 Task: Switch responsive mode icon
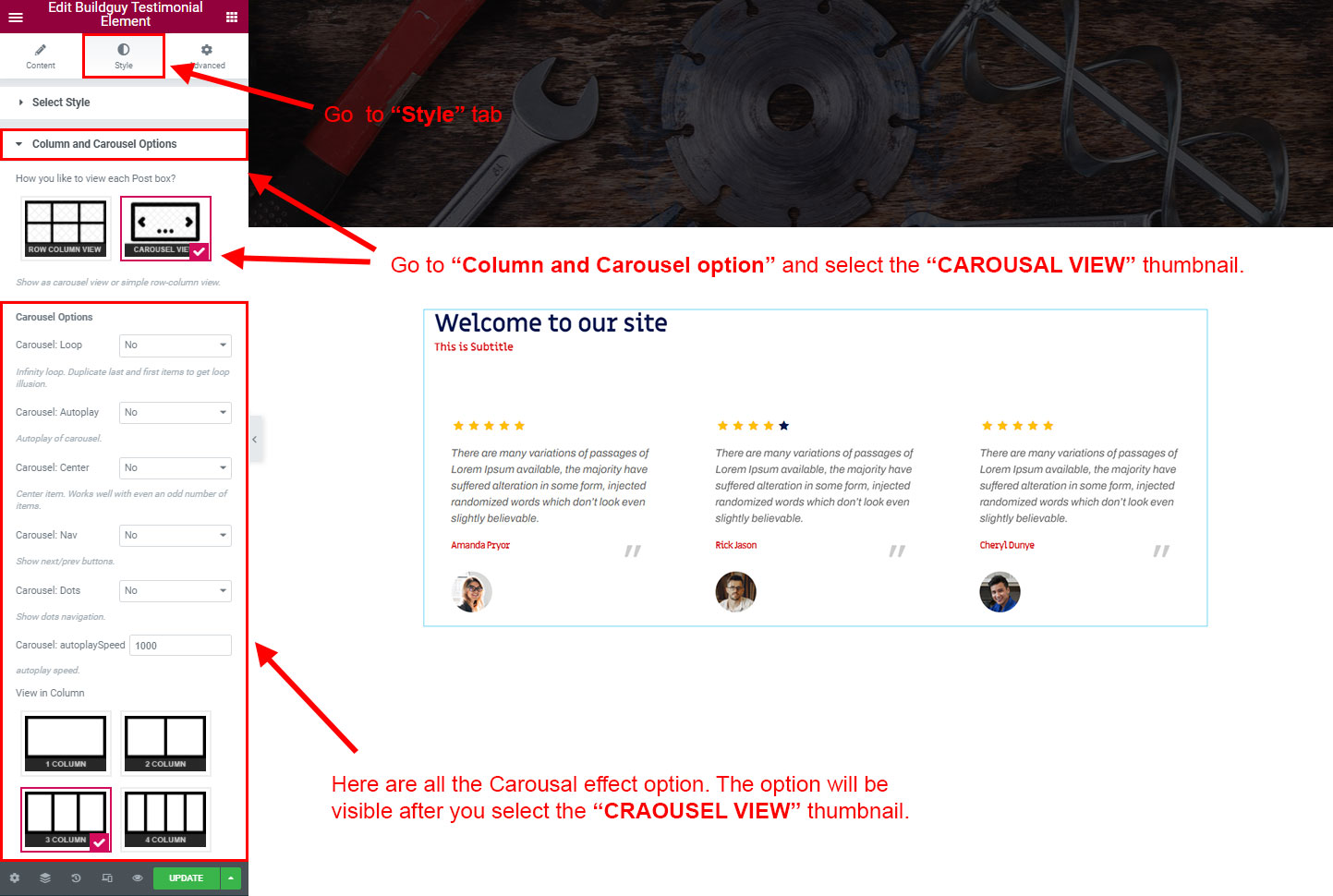(x=107, y=878)
